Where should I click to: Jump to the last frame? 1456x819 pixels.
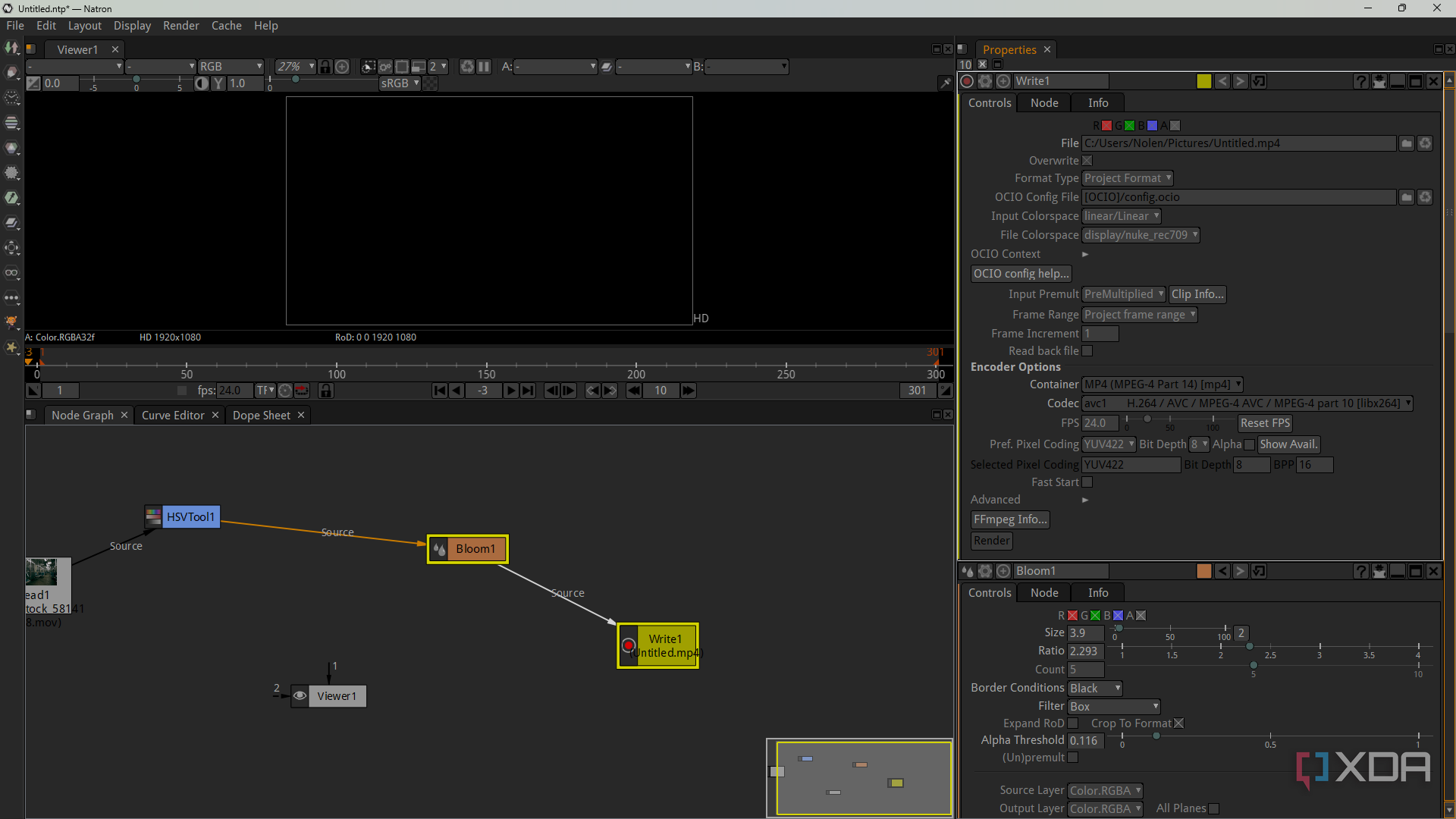[x=528, y=391]
